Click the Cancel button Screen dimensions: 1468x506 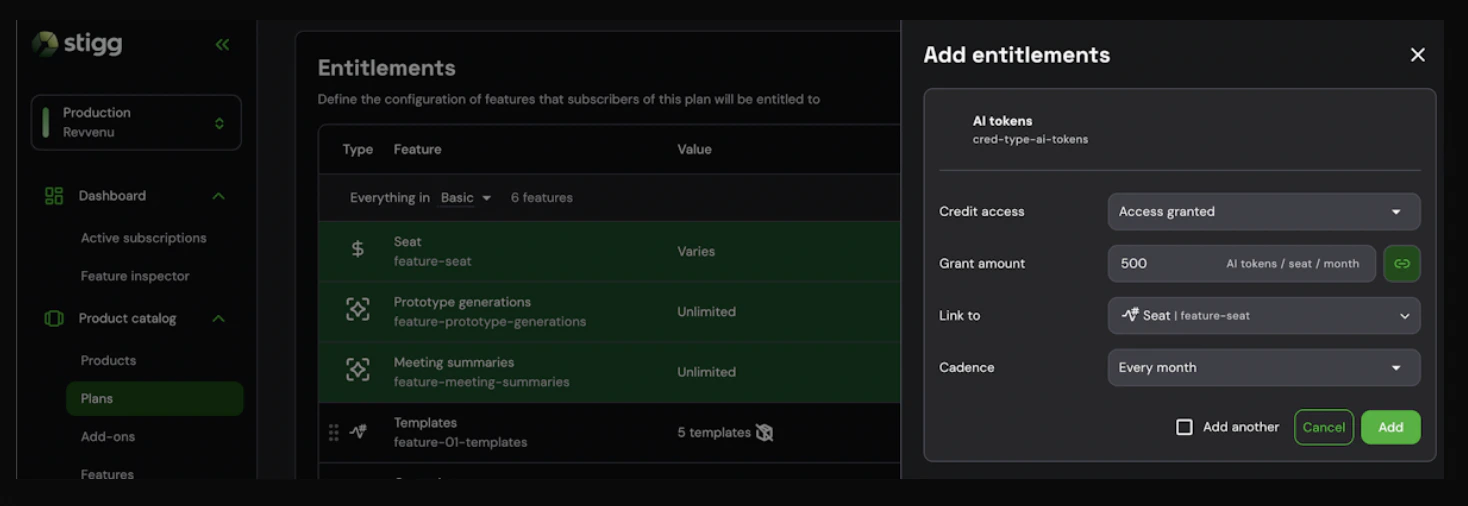[x=1323, y=427]
